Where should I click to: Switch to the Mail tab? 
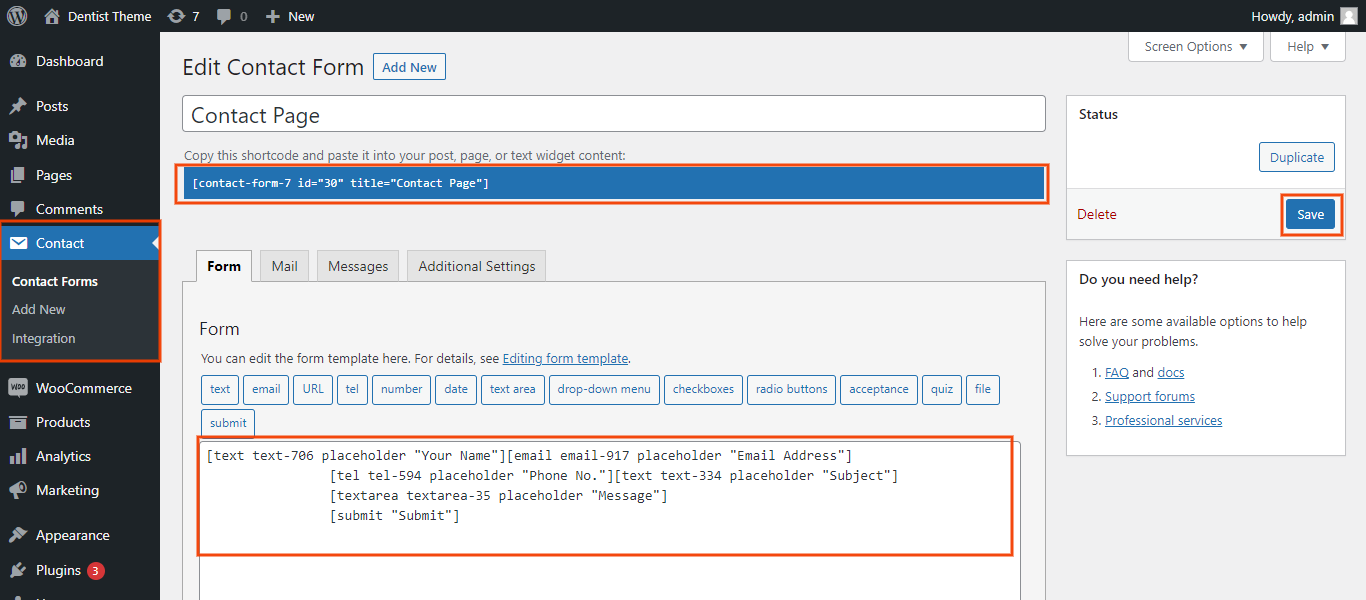[284, 266]
